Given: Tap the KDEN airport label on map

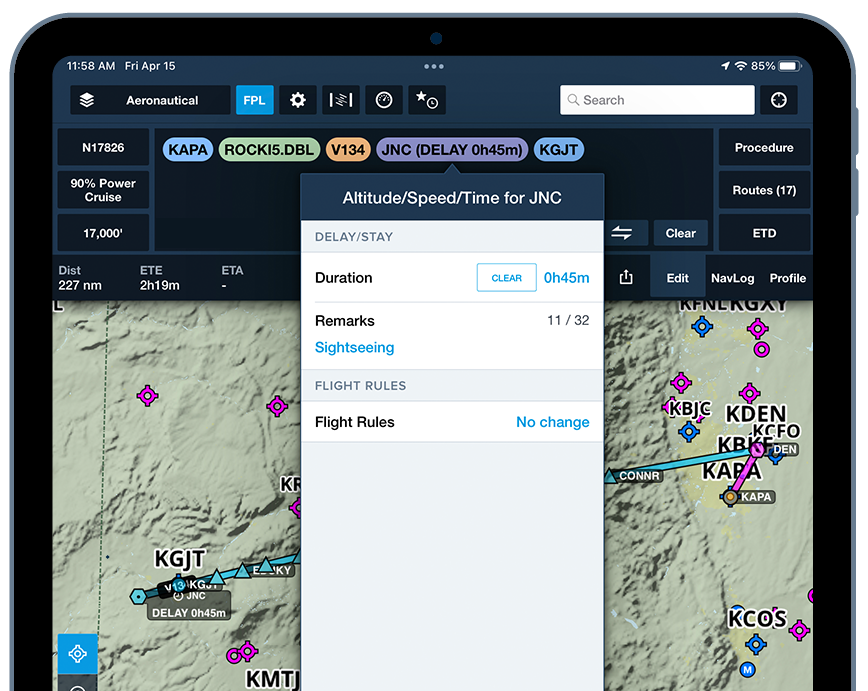Looking at the screenshot, I should click(x=756, y=414).
